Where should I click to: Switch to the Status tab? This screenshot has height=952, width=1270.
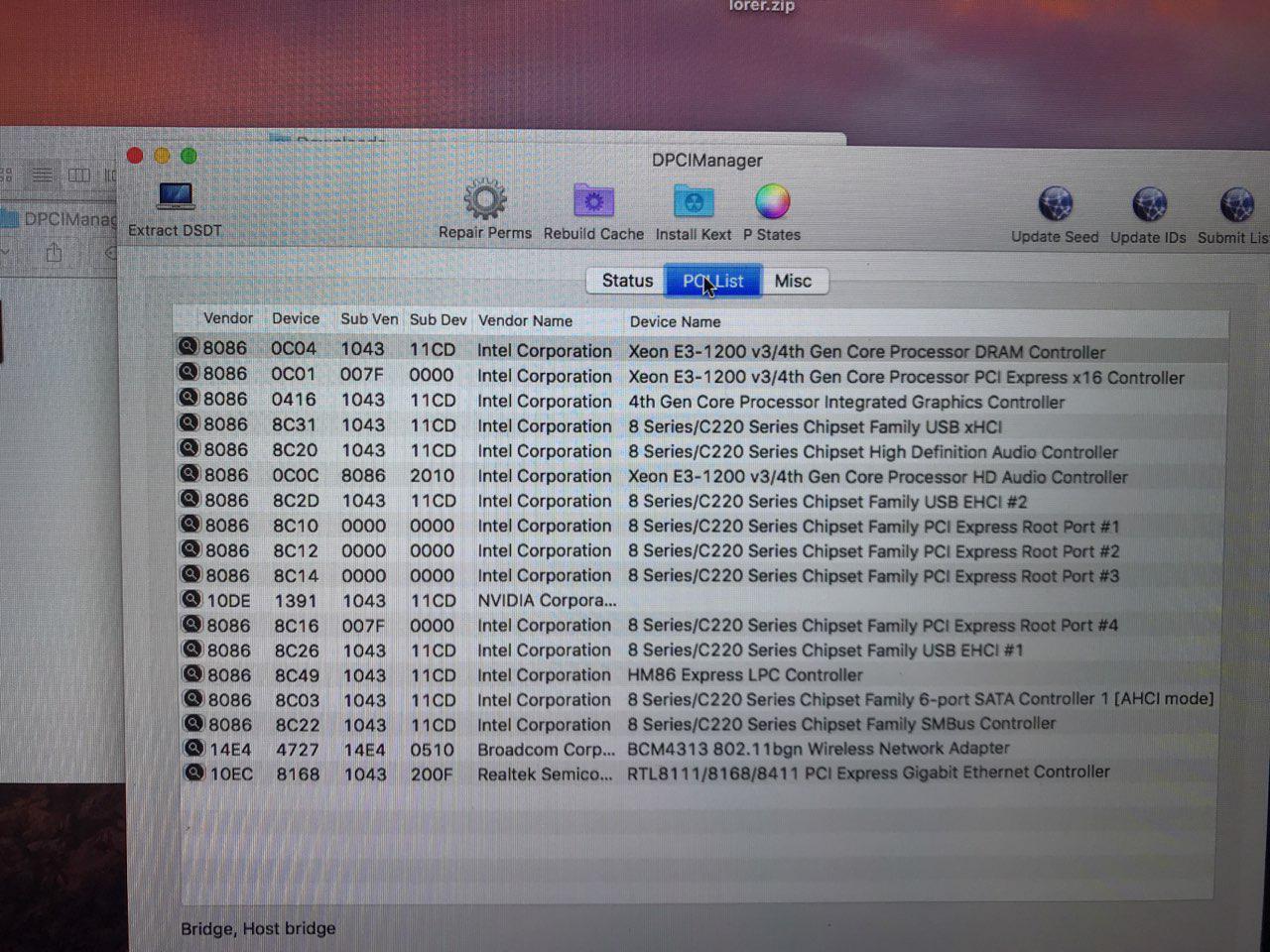click(x=627, y=281)
